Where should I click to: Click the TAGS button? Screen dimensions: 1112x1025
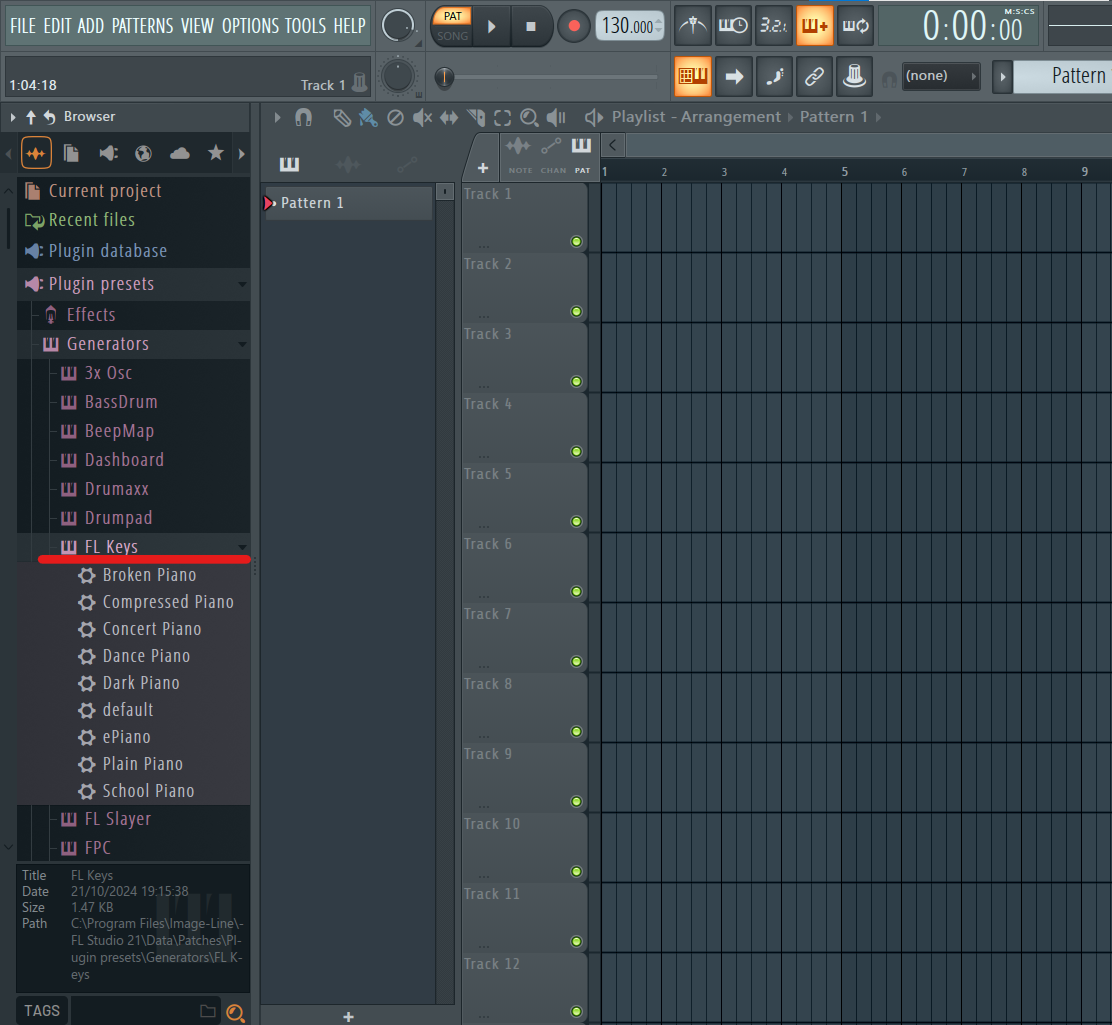pos(42,1011)
